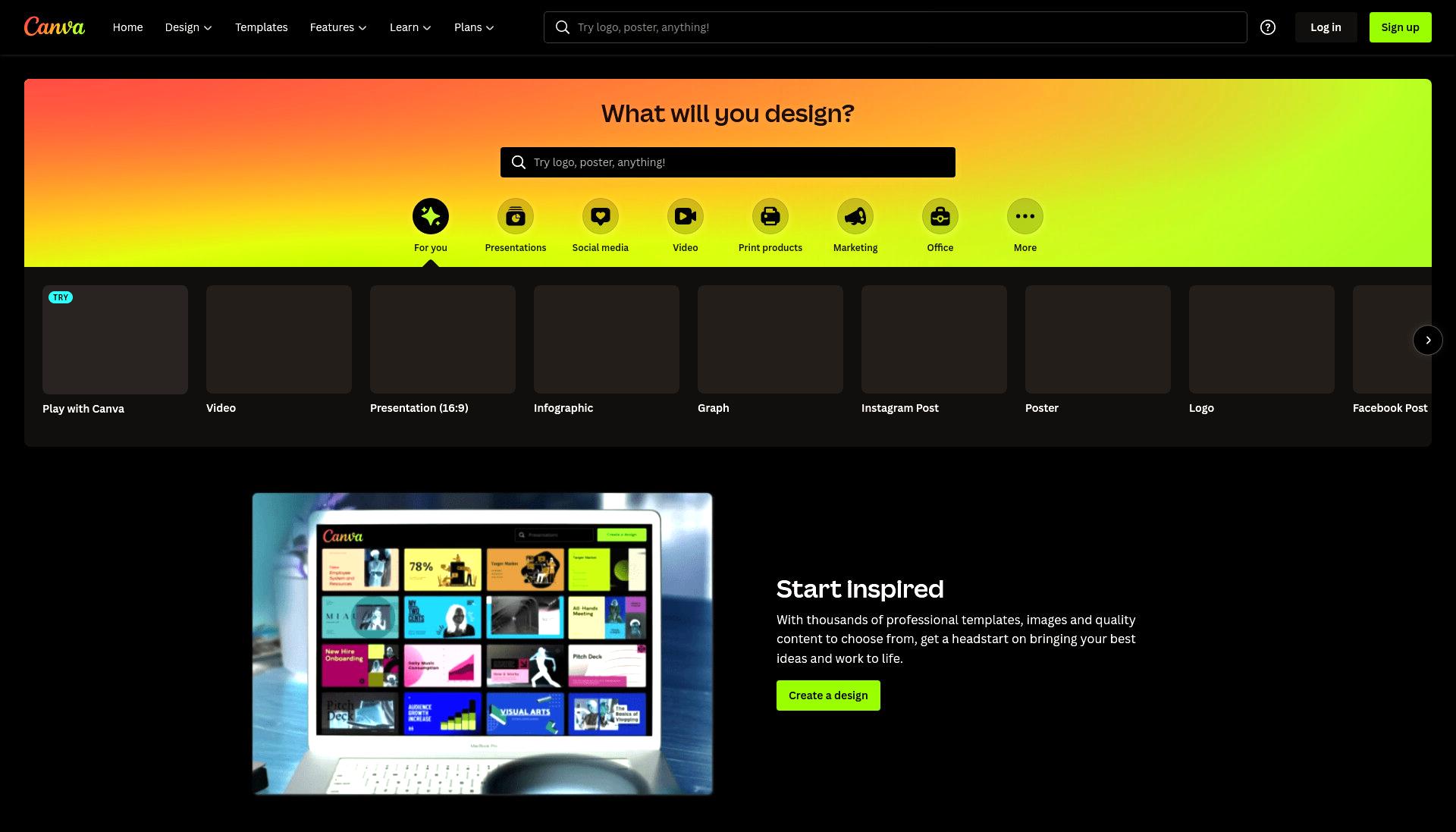This screenshot has height=832, width=1456.
Task: Click the hero search magnifier icon
Action: coord(519,162)
